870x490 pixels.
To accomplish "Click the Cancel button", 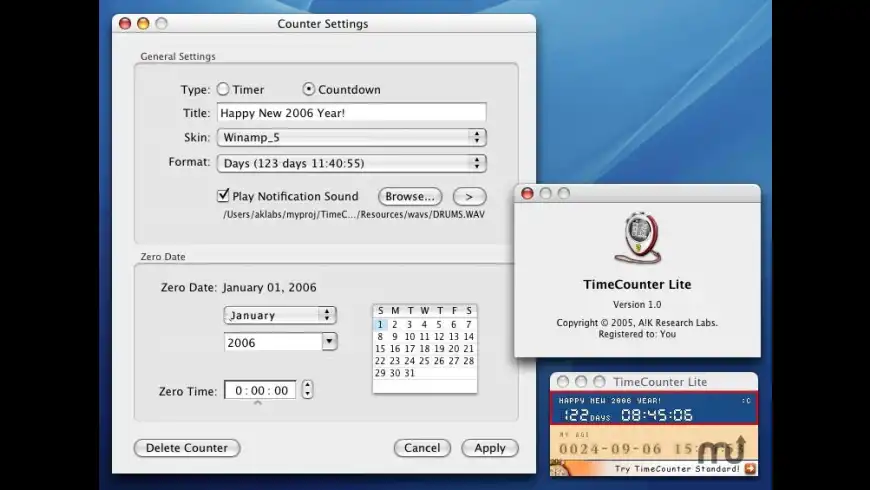I will (x=422, y=448).
